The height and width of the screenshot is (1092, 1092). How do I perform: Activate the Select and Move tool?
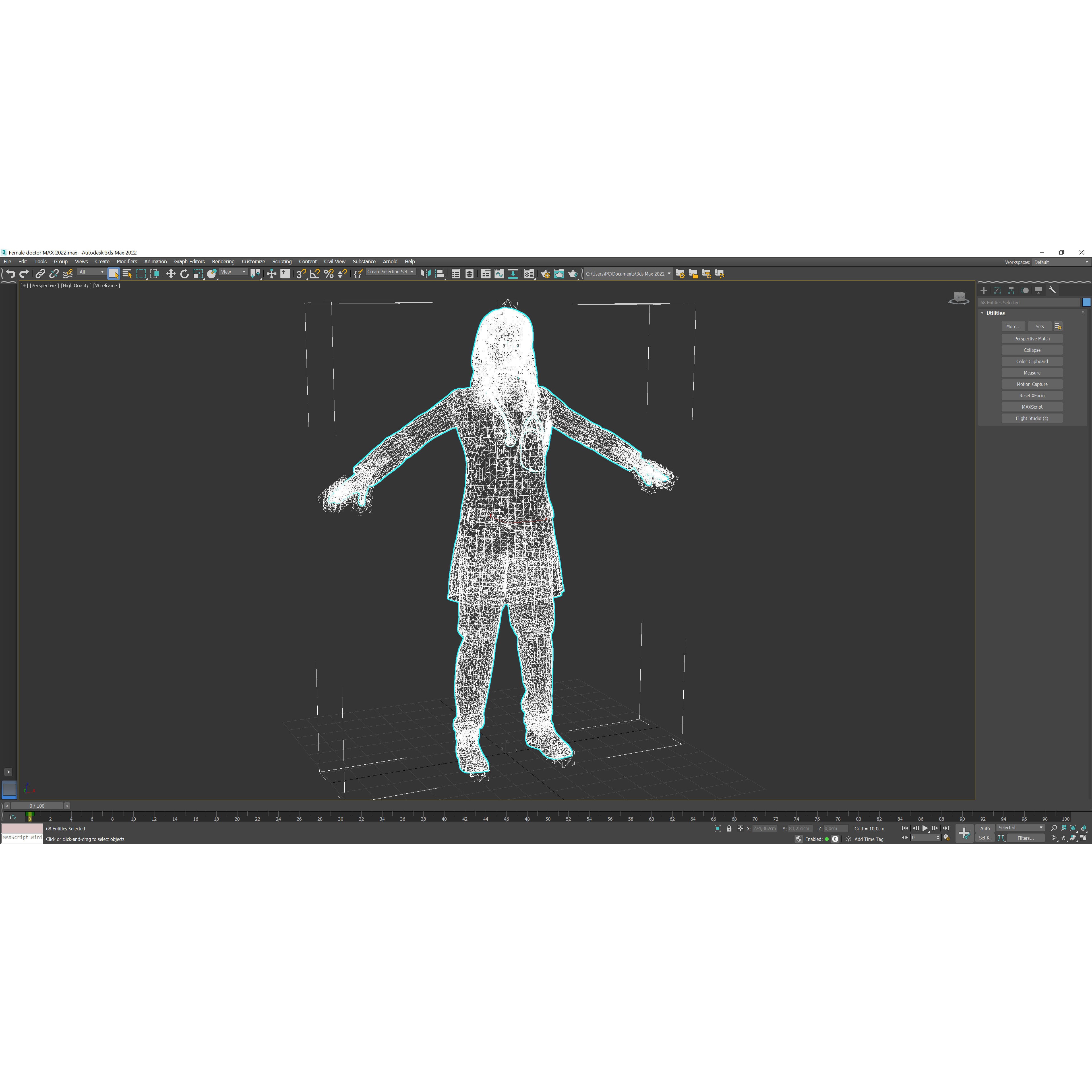[171, 274]
